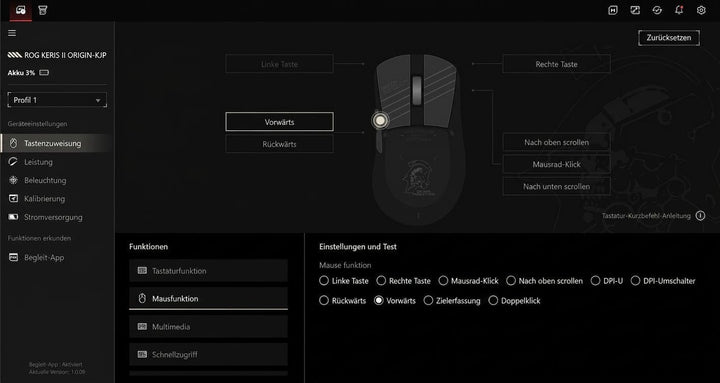The width and height of the screenshot is (720, 383).
Task: Open the update sync icon with checkmark
Action: point(657,10)
